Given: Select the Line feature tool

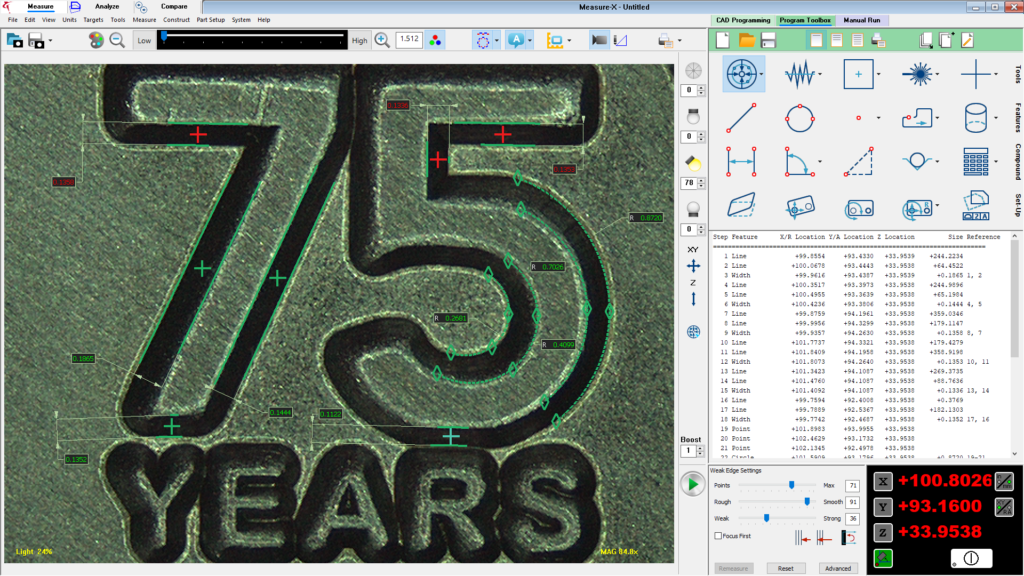Looking at the screenshot, I should [x=741, y=118].
